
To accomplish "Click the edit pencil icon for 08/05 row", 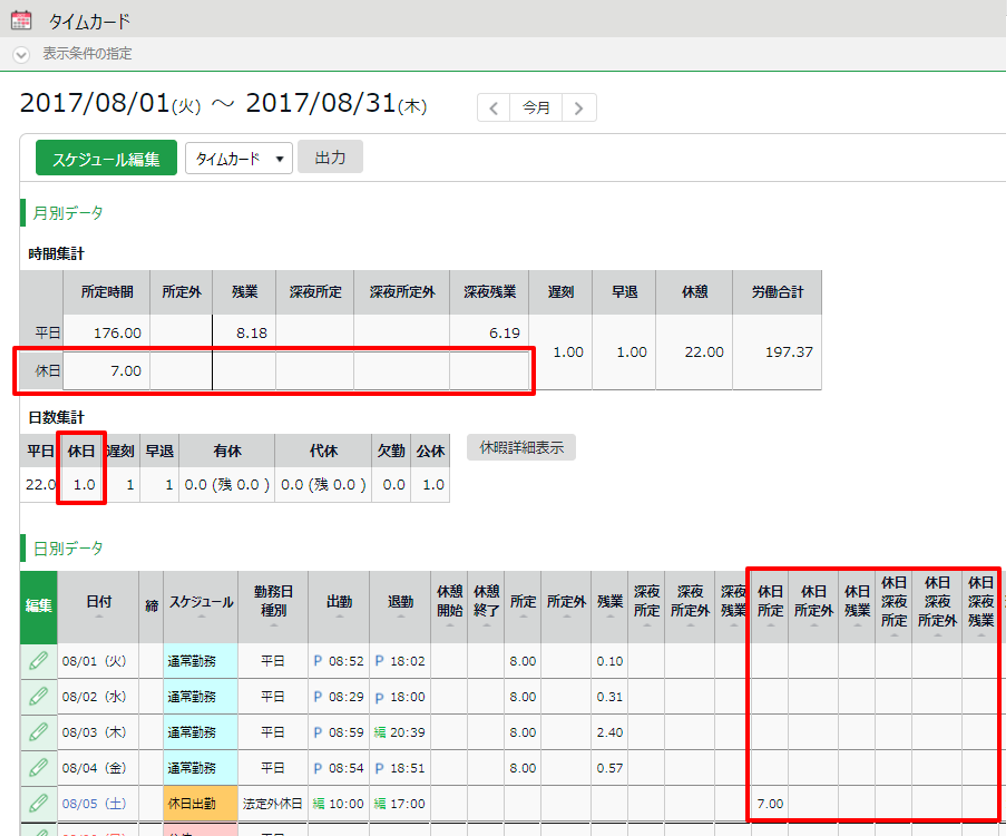I will coord(38,803).
